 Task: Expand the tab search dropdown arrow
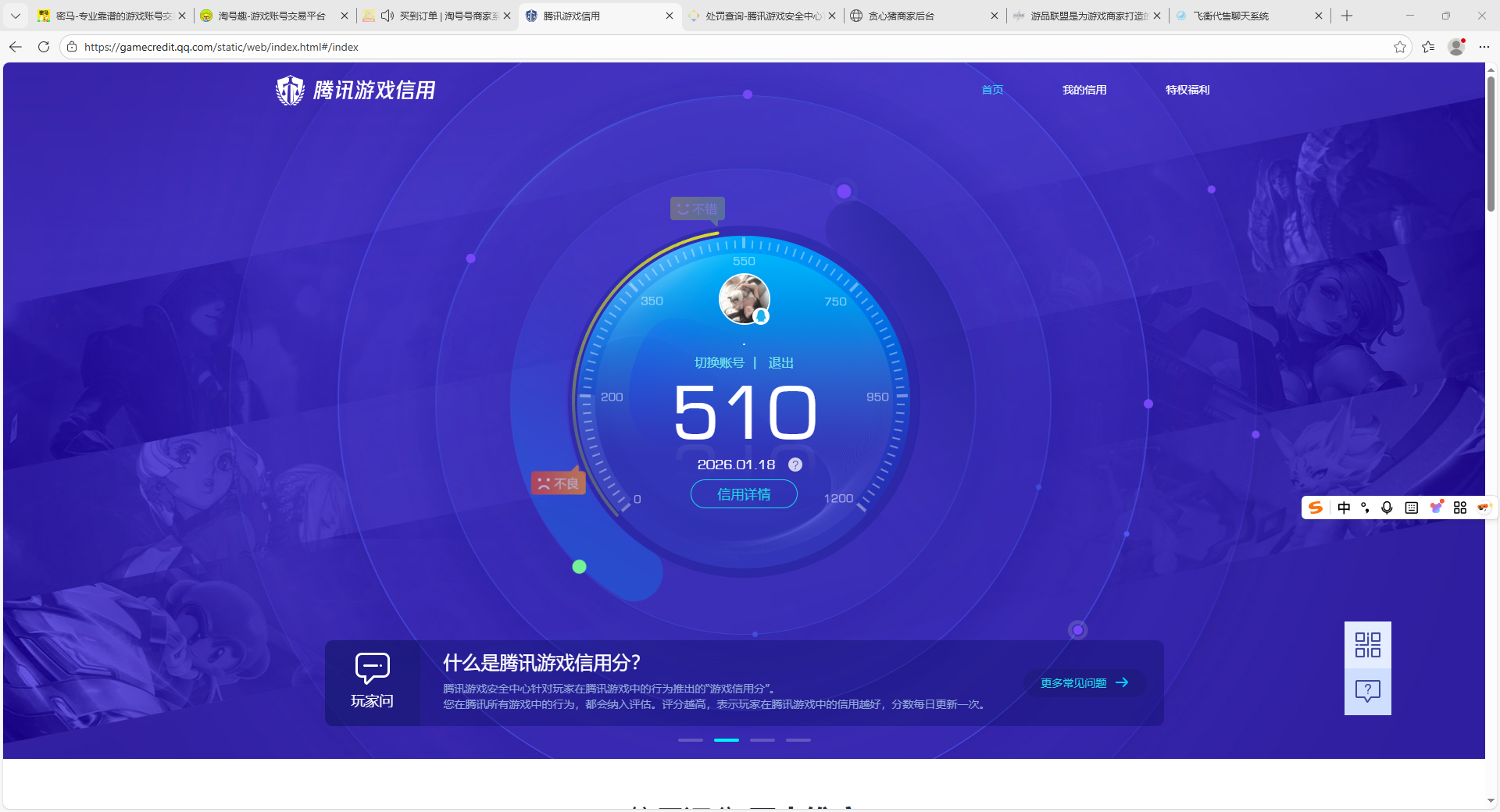(x=15, y=16)
